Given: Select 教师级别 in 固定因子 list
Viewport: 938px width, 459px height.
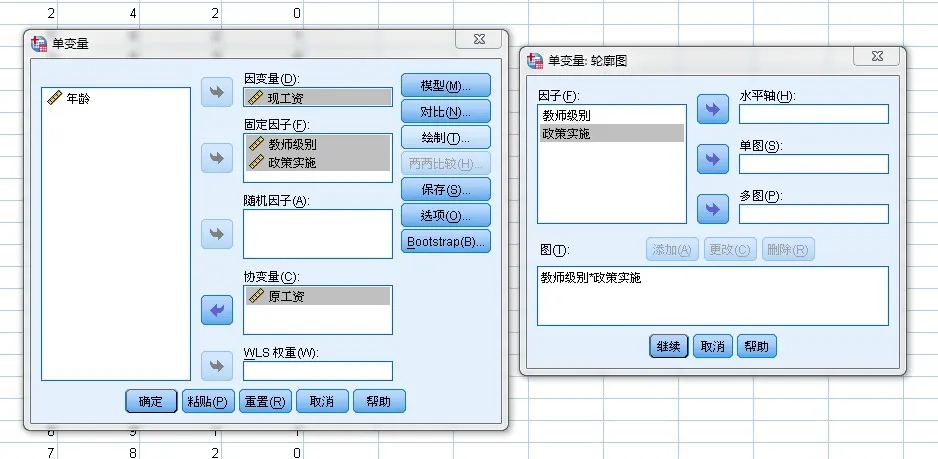Looking at the screenshot, I should click(318, 144).
